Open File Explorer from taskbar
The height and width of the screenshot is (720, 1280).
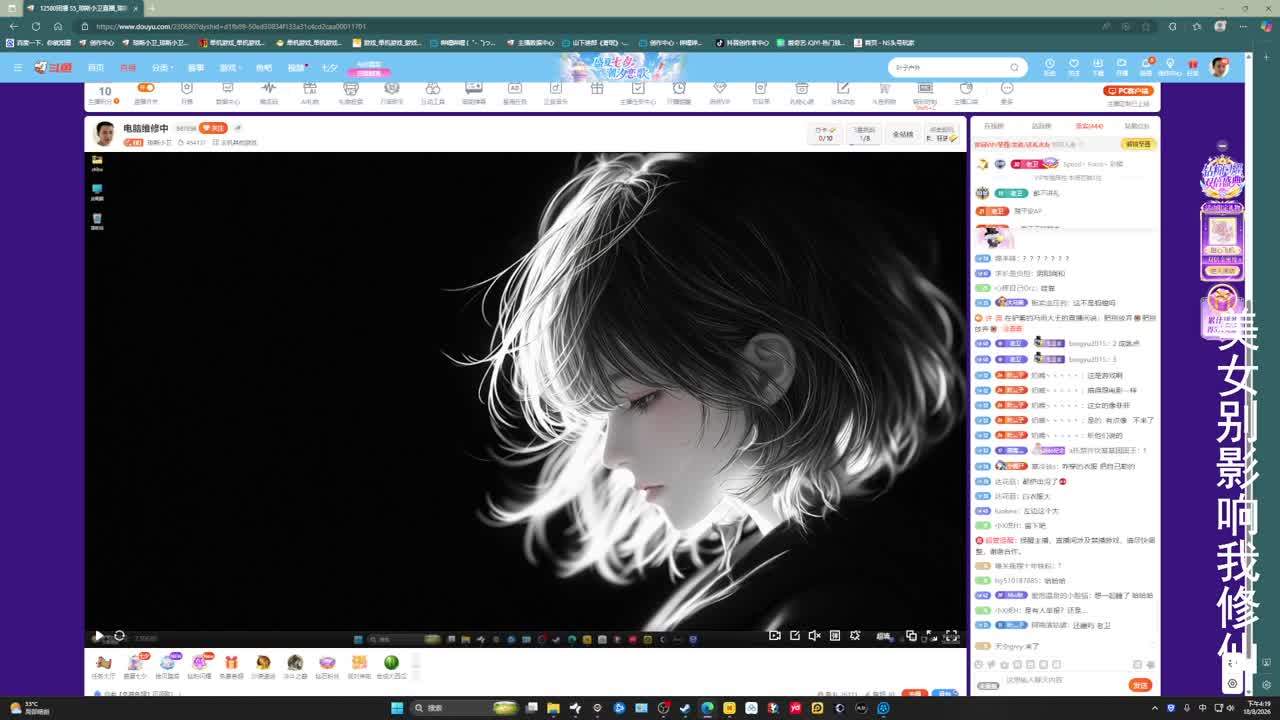pyautogui.click(x=553, y=708)
